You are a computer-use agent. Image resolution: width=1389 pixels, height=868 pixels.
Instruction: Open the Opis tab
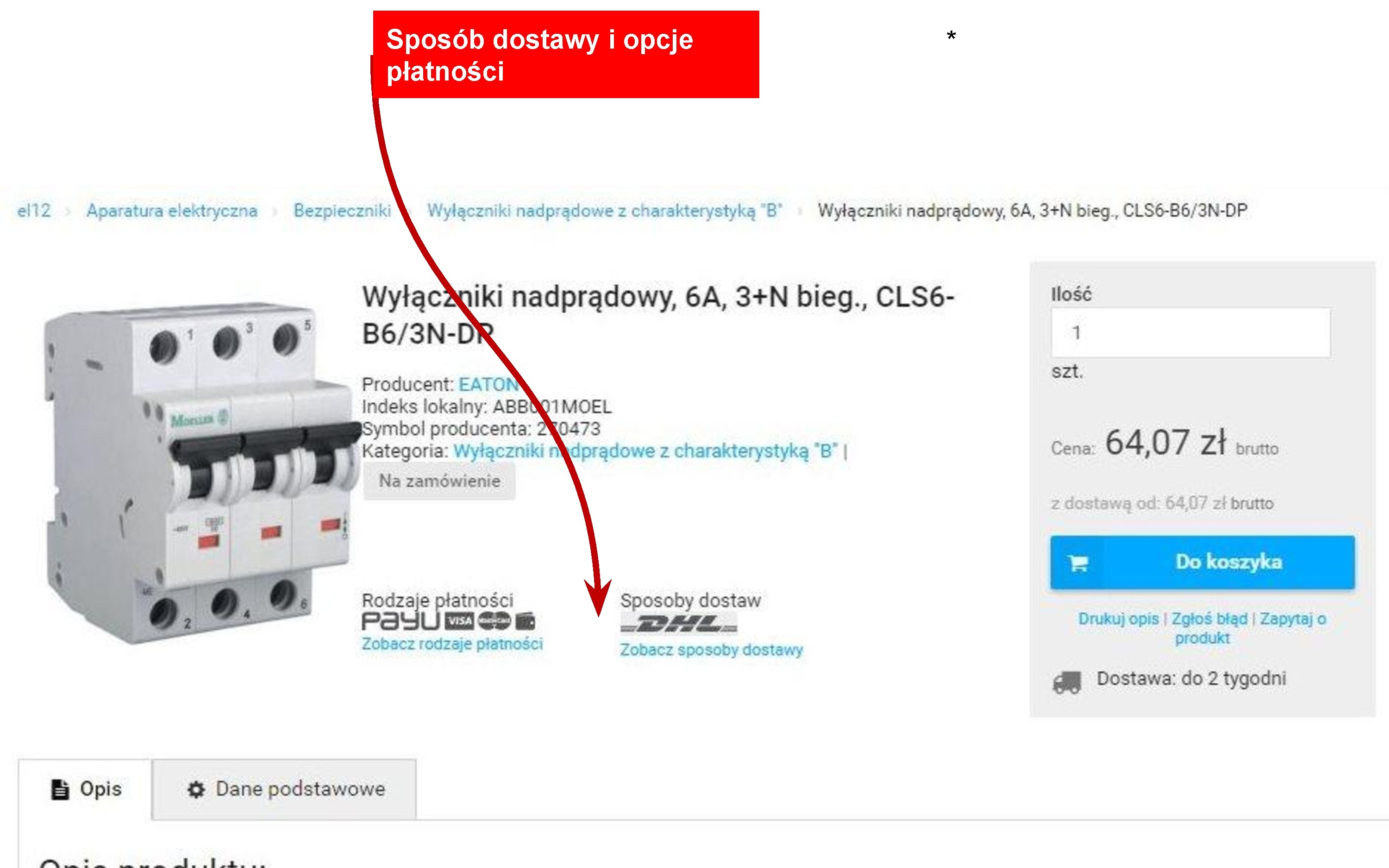pyautogui.click(x=85, y=789)
